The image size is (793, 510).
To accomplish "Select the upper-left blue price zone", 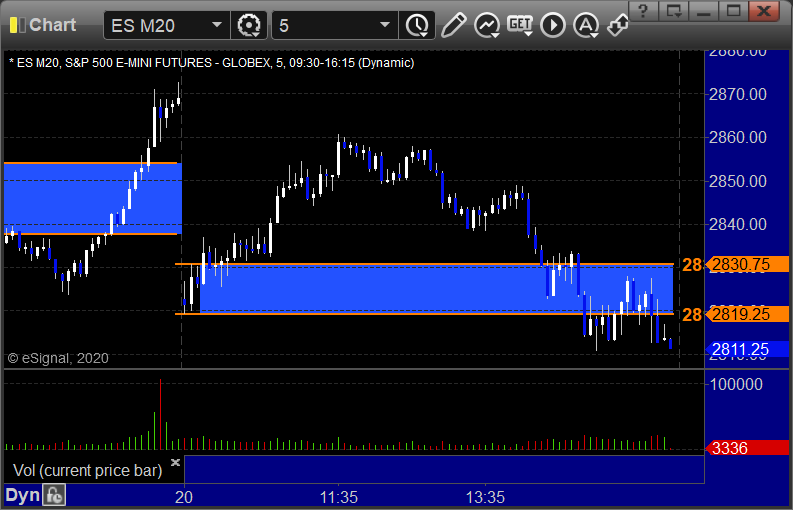I will [93, 198].
